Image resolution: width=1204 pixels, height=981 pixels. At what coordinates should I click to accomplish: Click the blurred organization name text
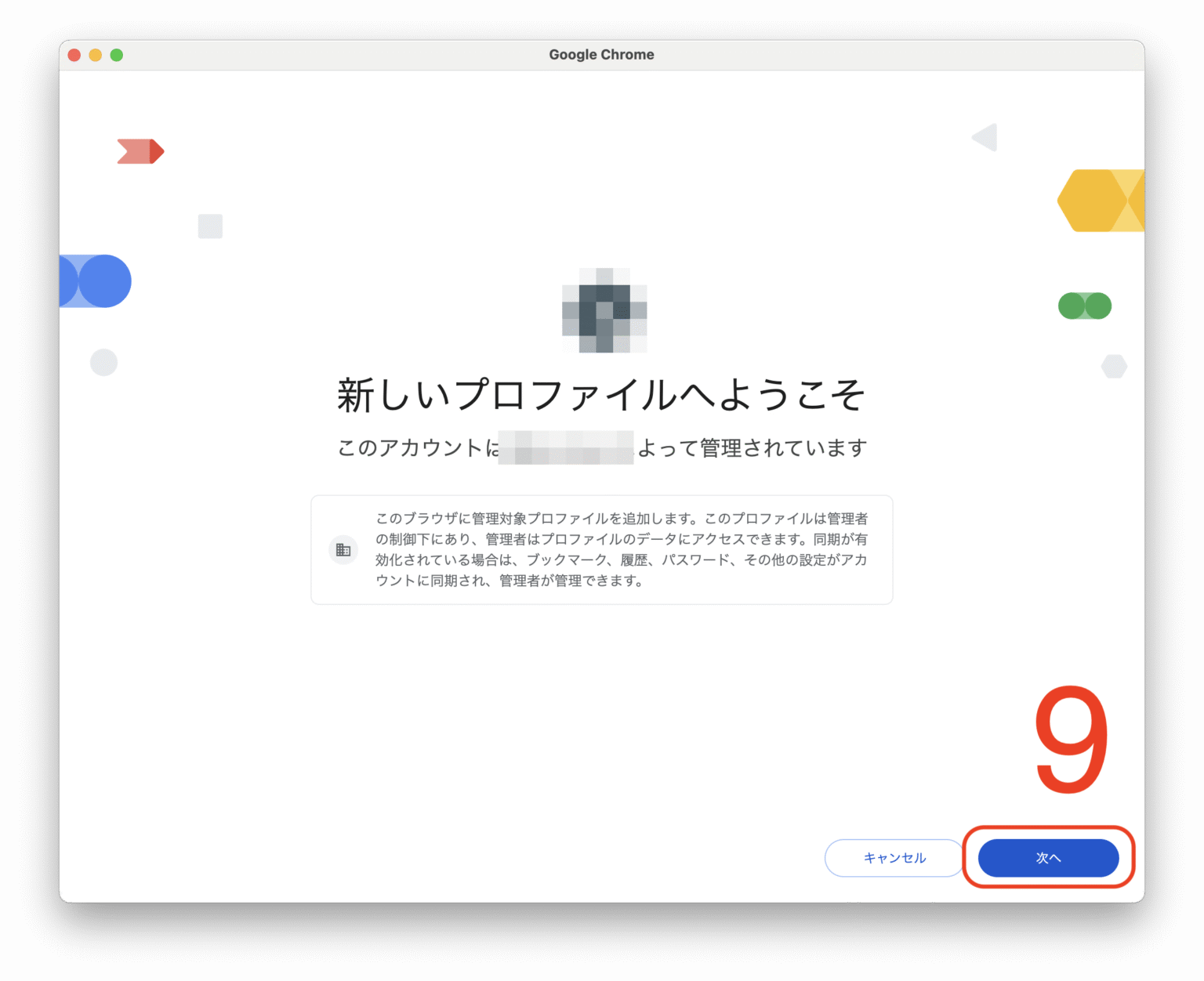click(566, 447)
